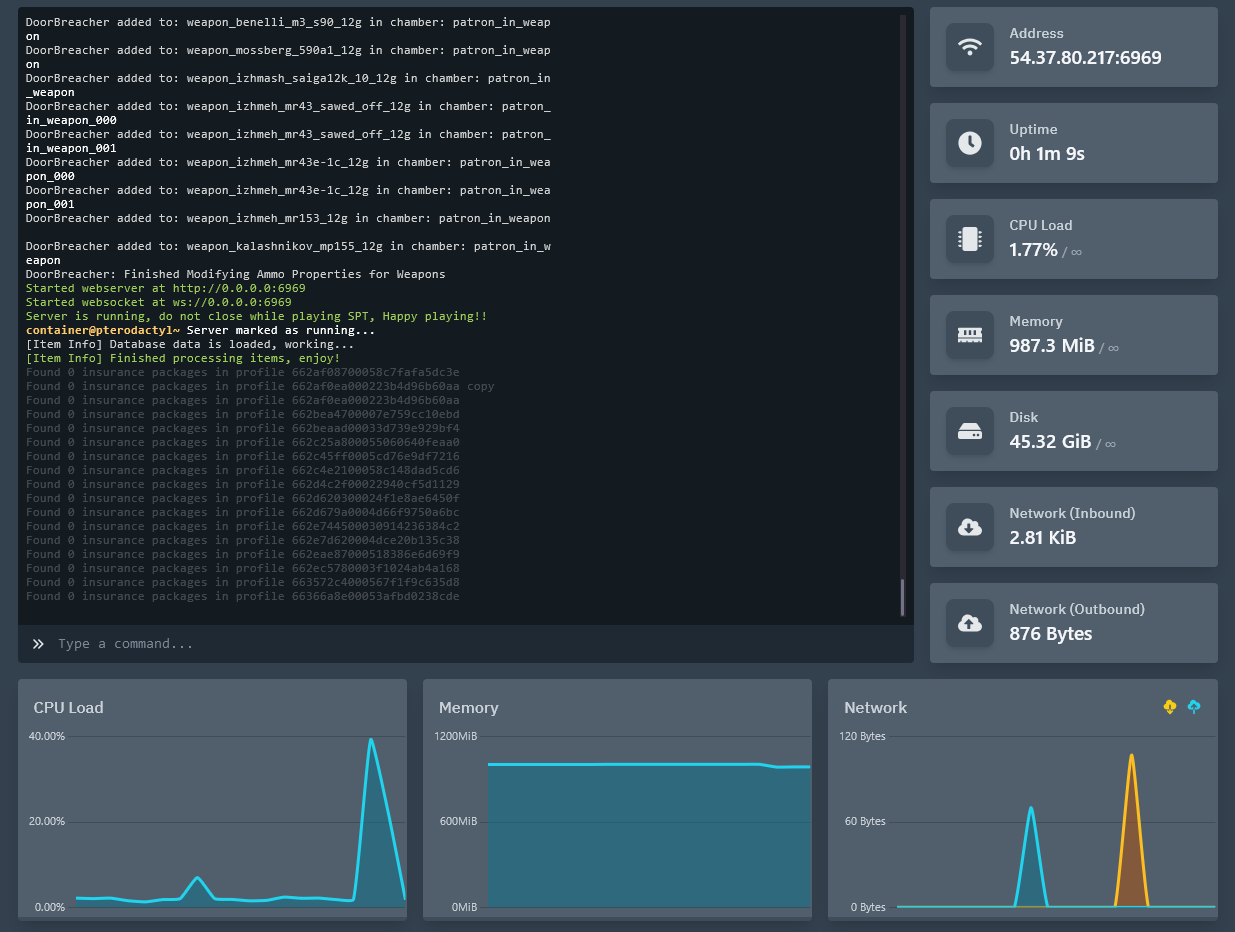Click the insurance line for profile 662bea4700007e759cc10ebd
Image resolution: width=1235 pixels, height=932 pixels.
[242, 414]
